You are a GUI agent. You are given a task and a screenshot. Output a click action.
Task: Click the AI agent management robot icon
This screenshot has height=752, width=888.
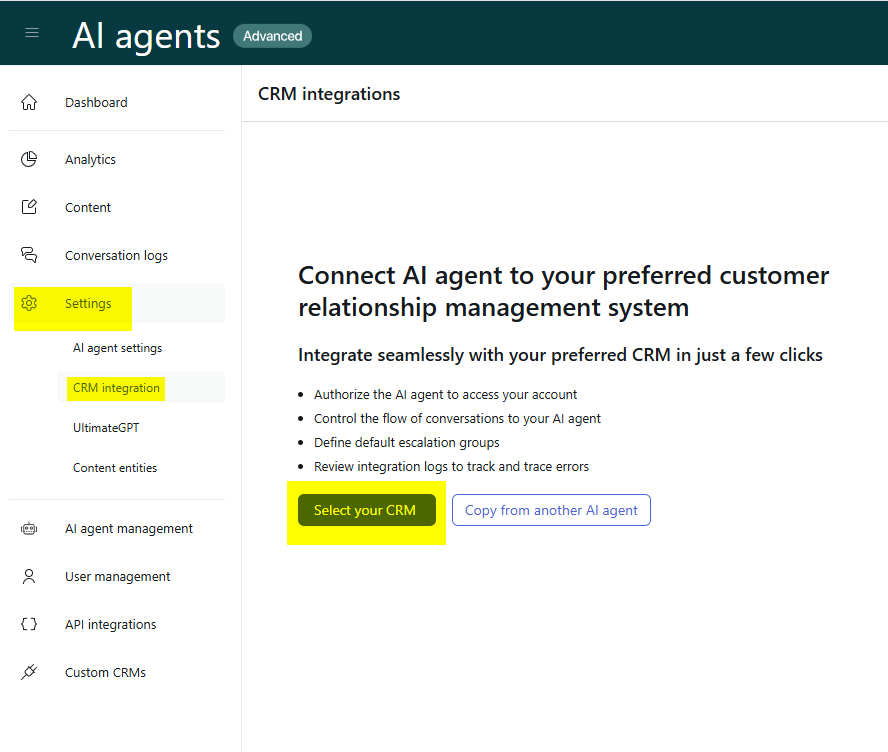(x=29, y=529)
